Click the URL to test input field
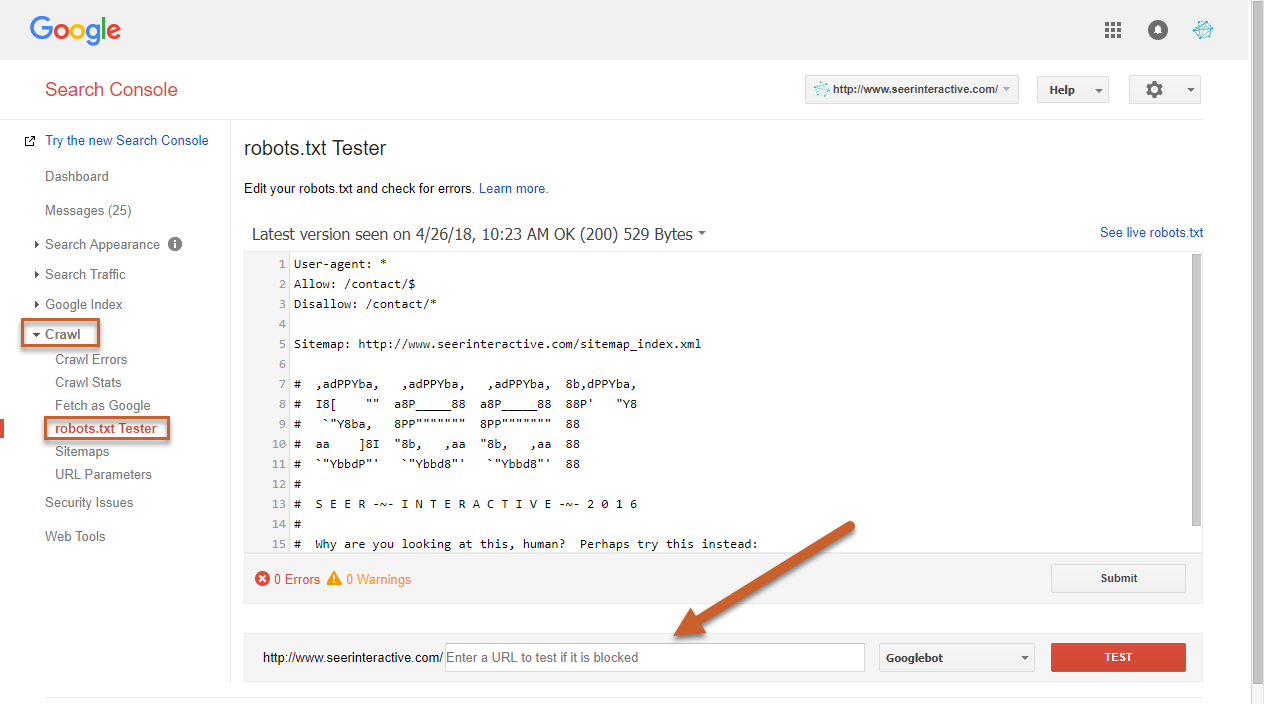Viewport: 1264px width, 704px height. click(654, 657)
